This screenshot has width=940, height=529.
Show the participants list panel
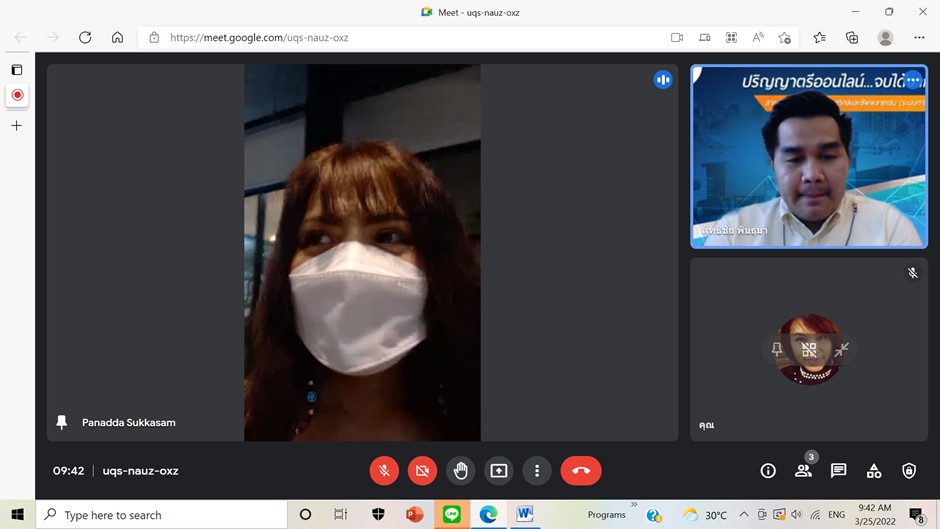click(x=803, y=471)
